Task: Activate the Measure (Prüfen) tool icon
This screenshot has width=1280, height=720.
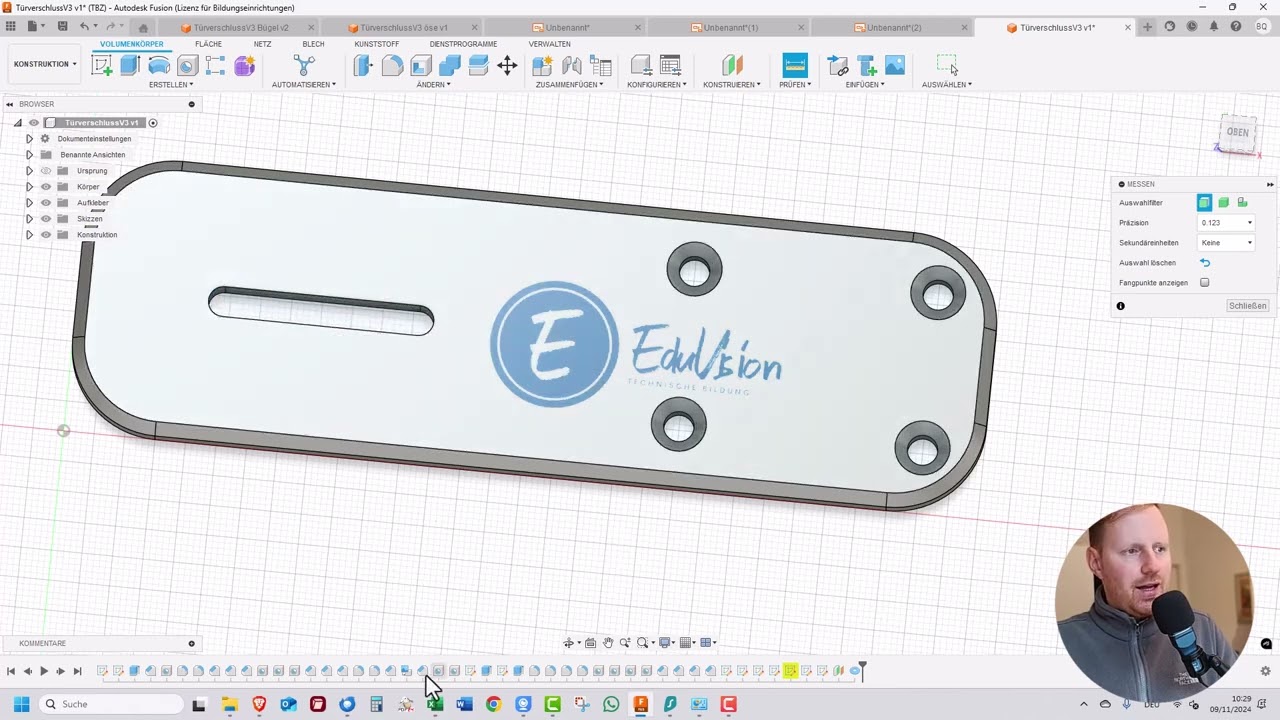Action: [x=795, y=66]
